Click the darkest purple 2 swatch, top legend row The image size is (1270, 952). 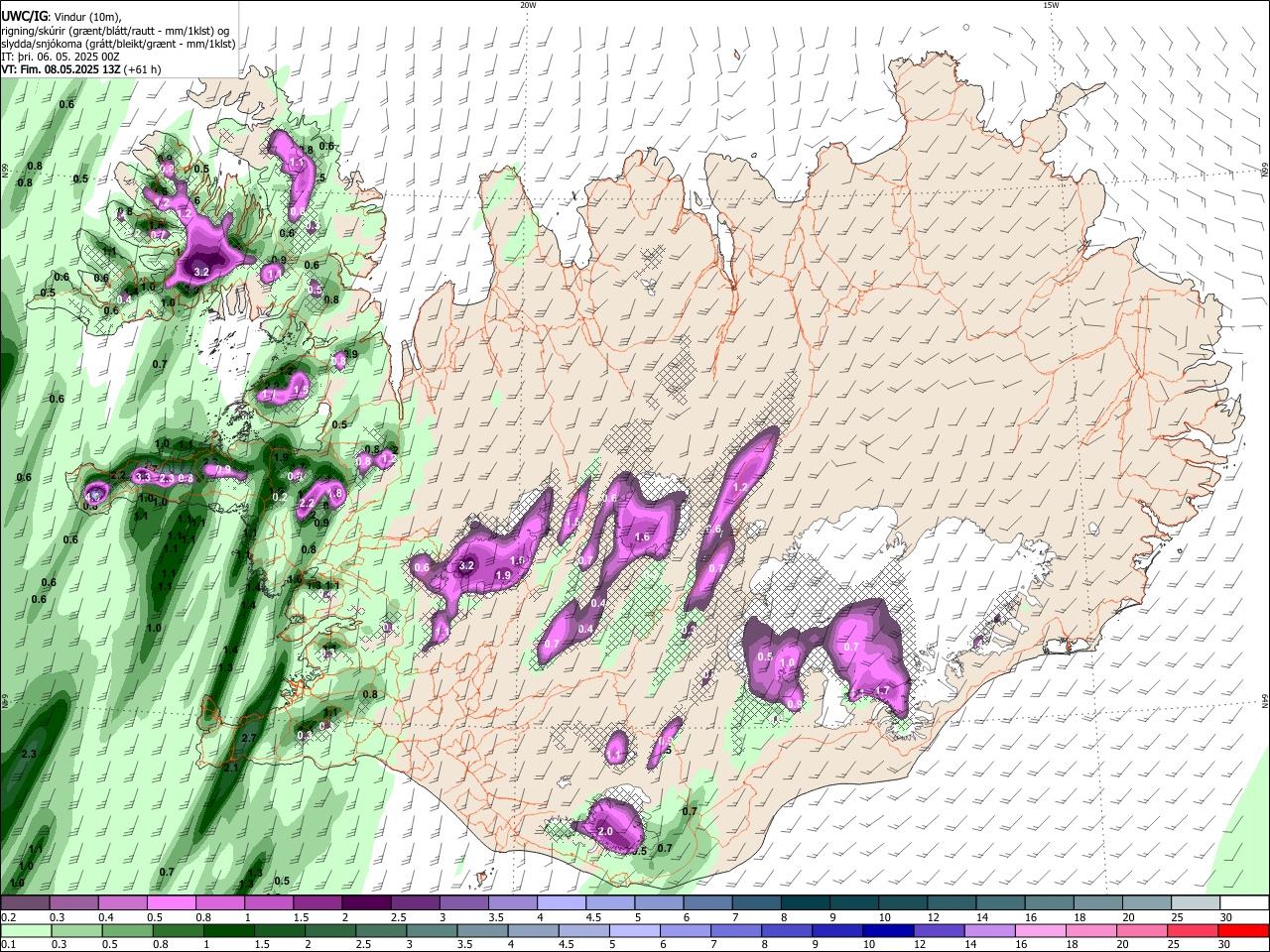coord(365,903)
